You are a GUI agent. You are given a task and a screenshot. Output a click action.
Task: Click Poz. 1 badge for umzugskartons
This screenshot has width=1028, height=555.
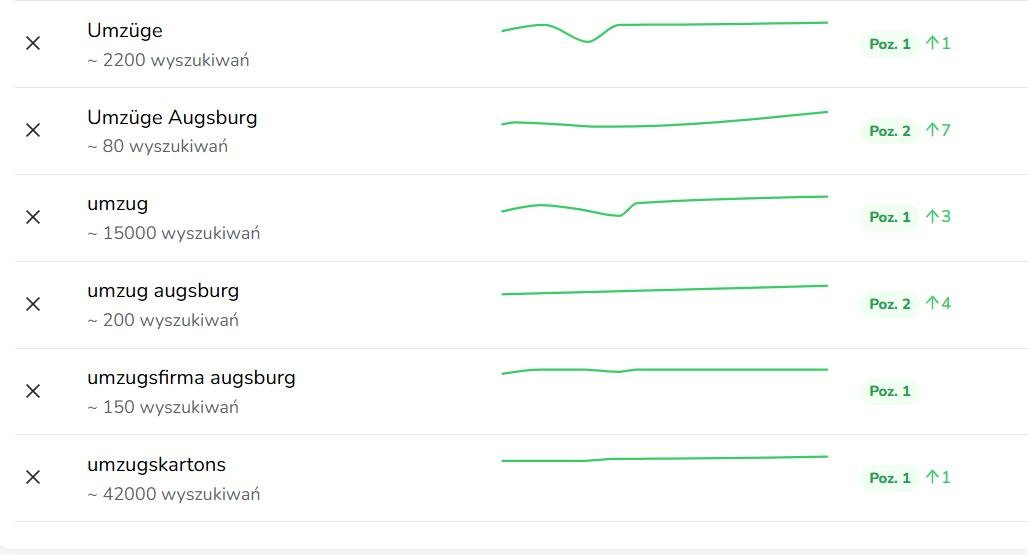pos(890,478)
